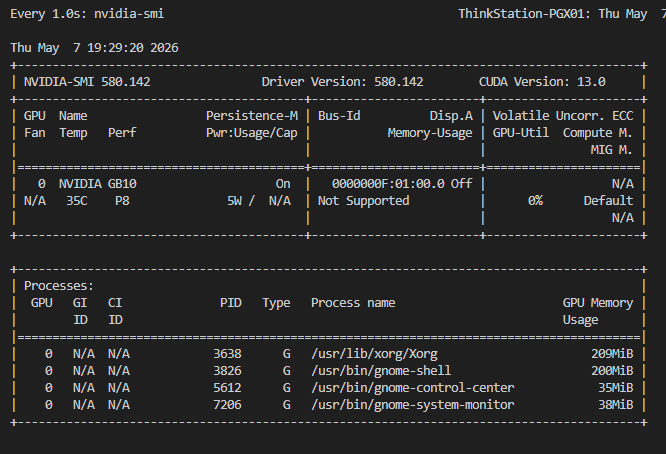
Task: Click the 38MiB memory value
Action: coord(615,404)
